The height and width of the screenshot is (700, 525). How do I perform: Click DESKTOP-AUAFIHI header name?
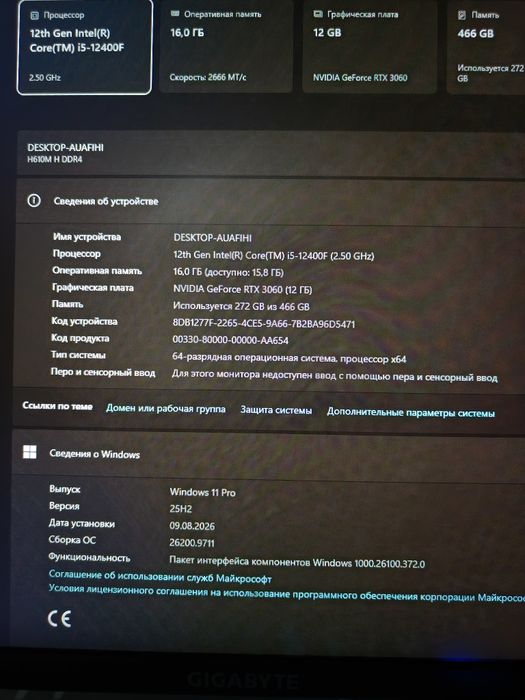click(66, 148)
